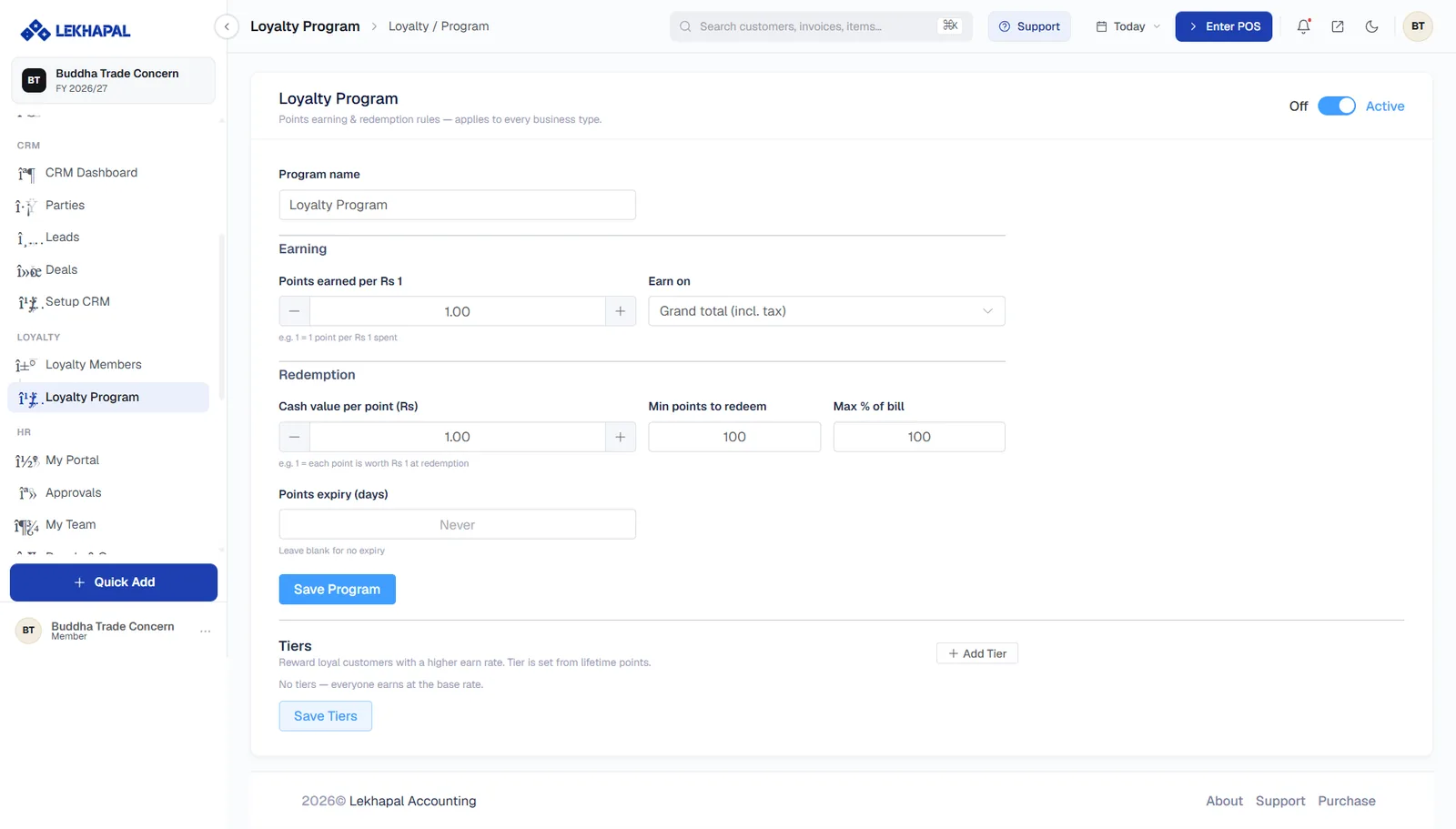Open the BT user avatar menu
This screenshot has width=1456, height=829.
tap(1418, 26)
